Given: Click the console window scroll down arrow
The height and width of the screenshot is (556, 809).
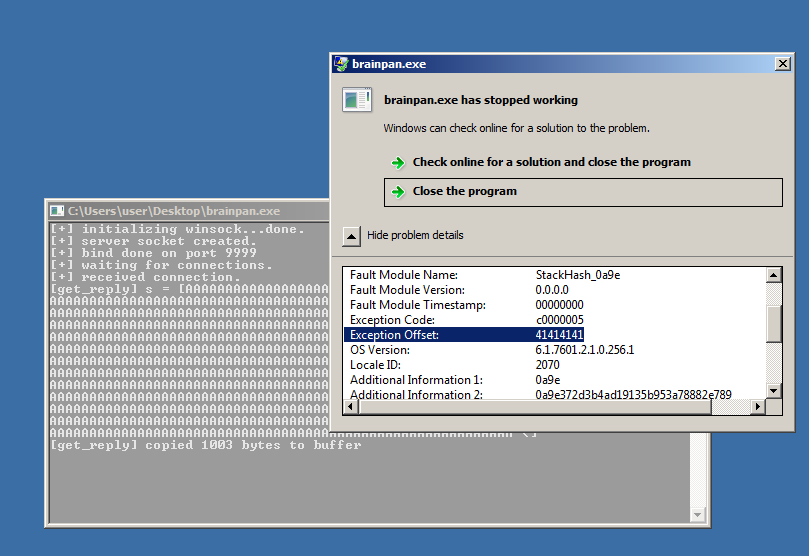Looking at the screenshot, I should pos(698,514).
